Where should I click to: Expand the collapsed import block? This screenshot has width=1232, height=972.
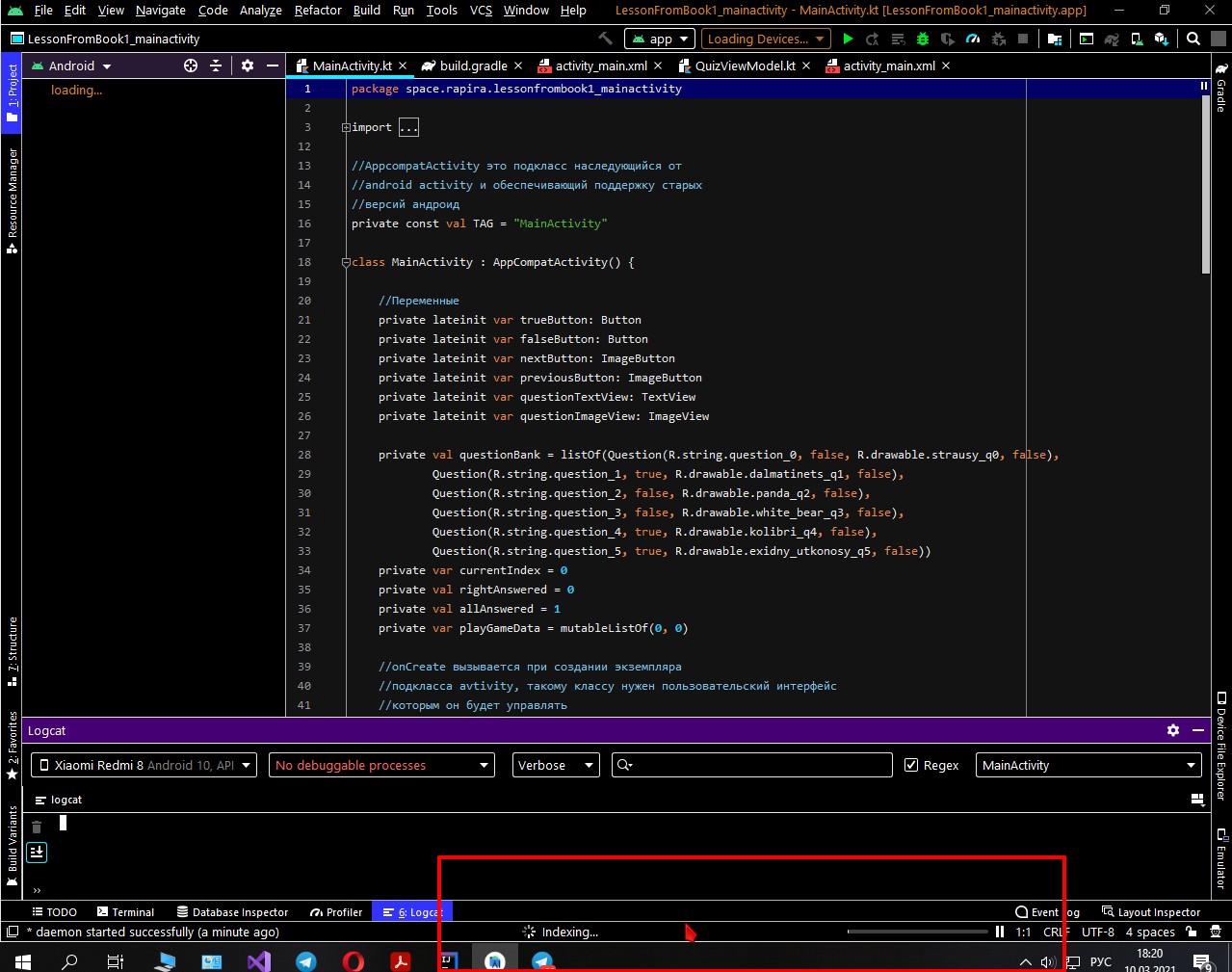[408, 127]
